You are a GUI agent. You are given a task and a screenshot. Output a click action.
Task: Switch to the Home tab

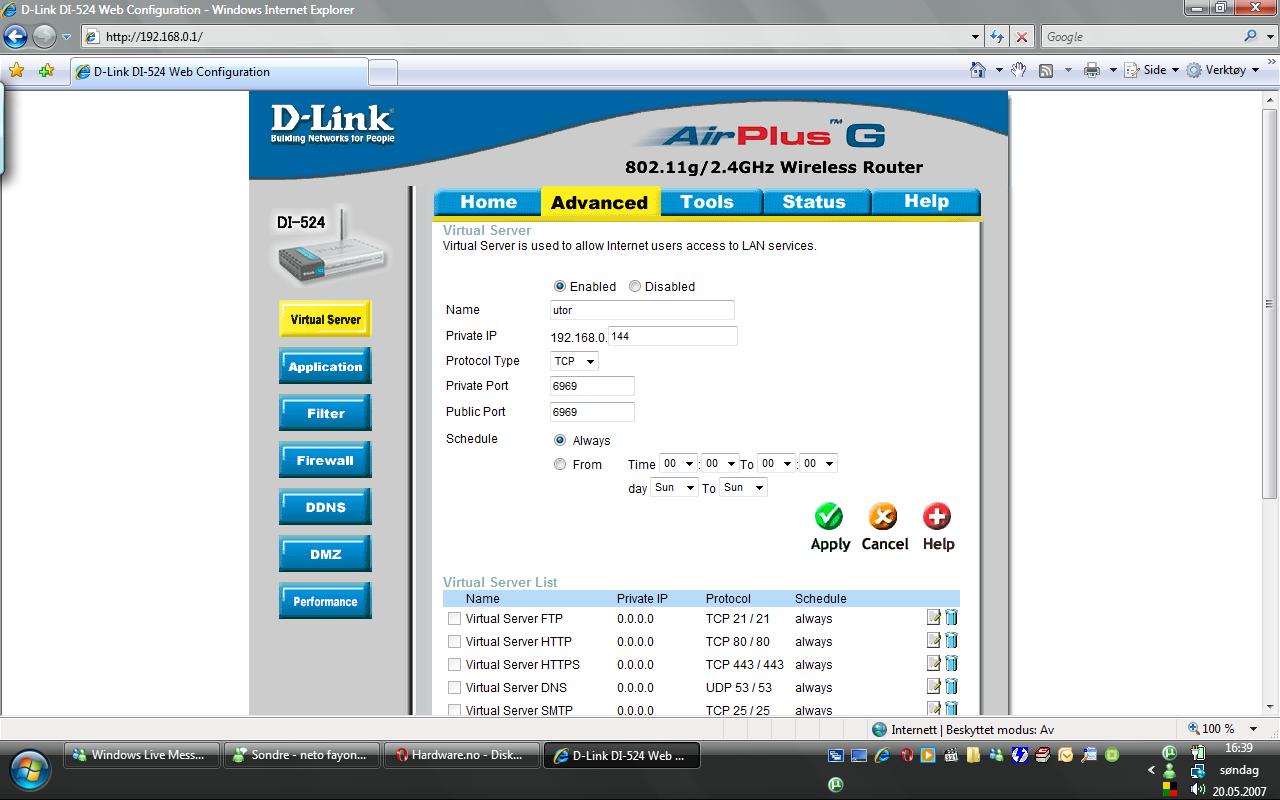point(488,201)
